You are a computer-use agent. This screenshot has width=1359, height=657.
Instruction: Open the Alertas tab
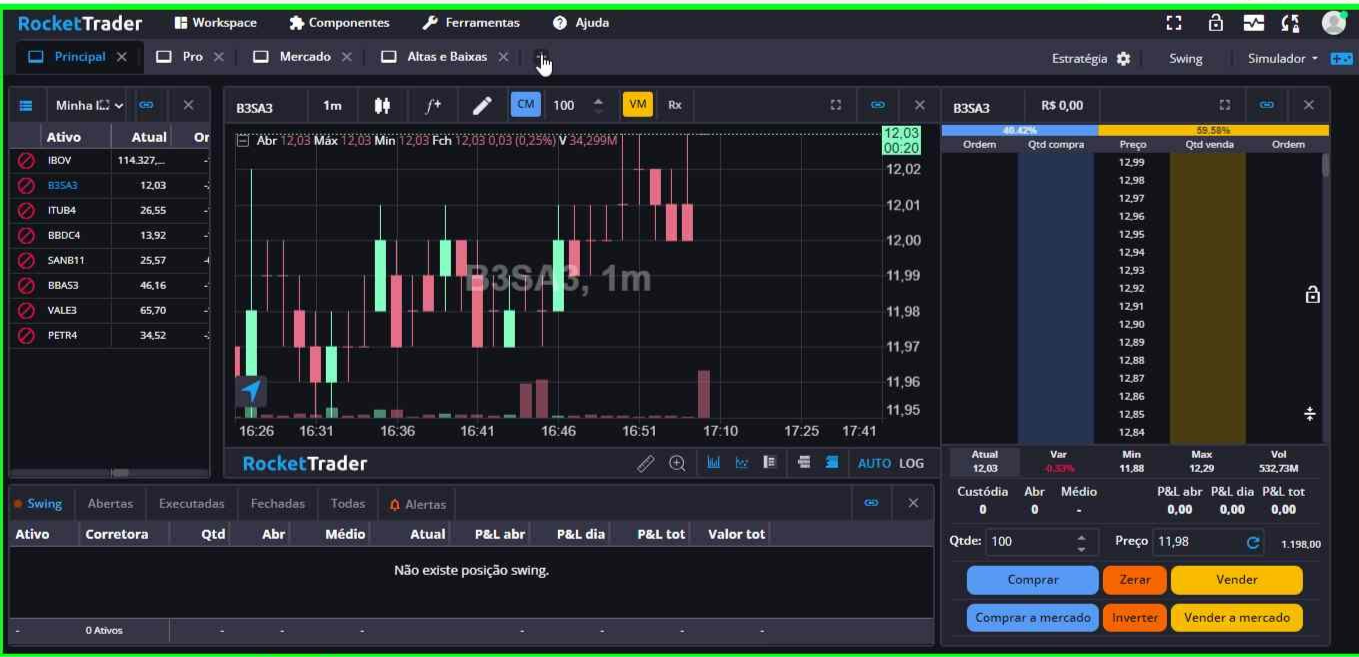tap(418, 505)
